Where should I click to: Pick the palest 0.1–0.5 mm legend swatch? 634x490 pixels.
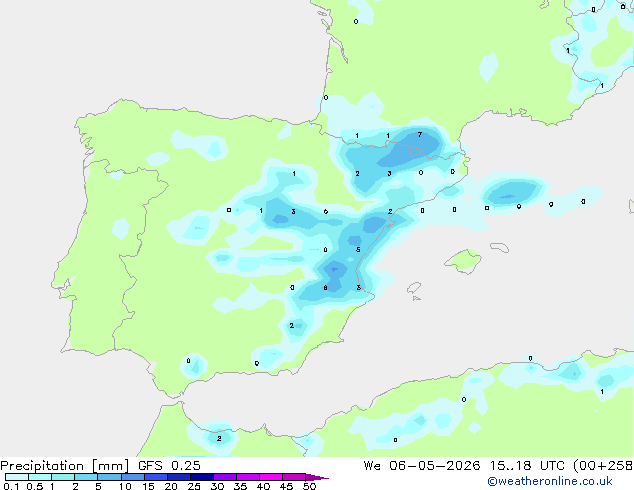click(x=17, y=477)
